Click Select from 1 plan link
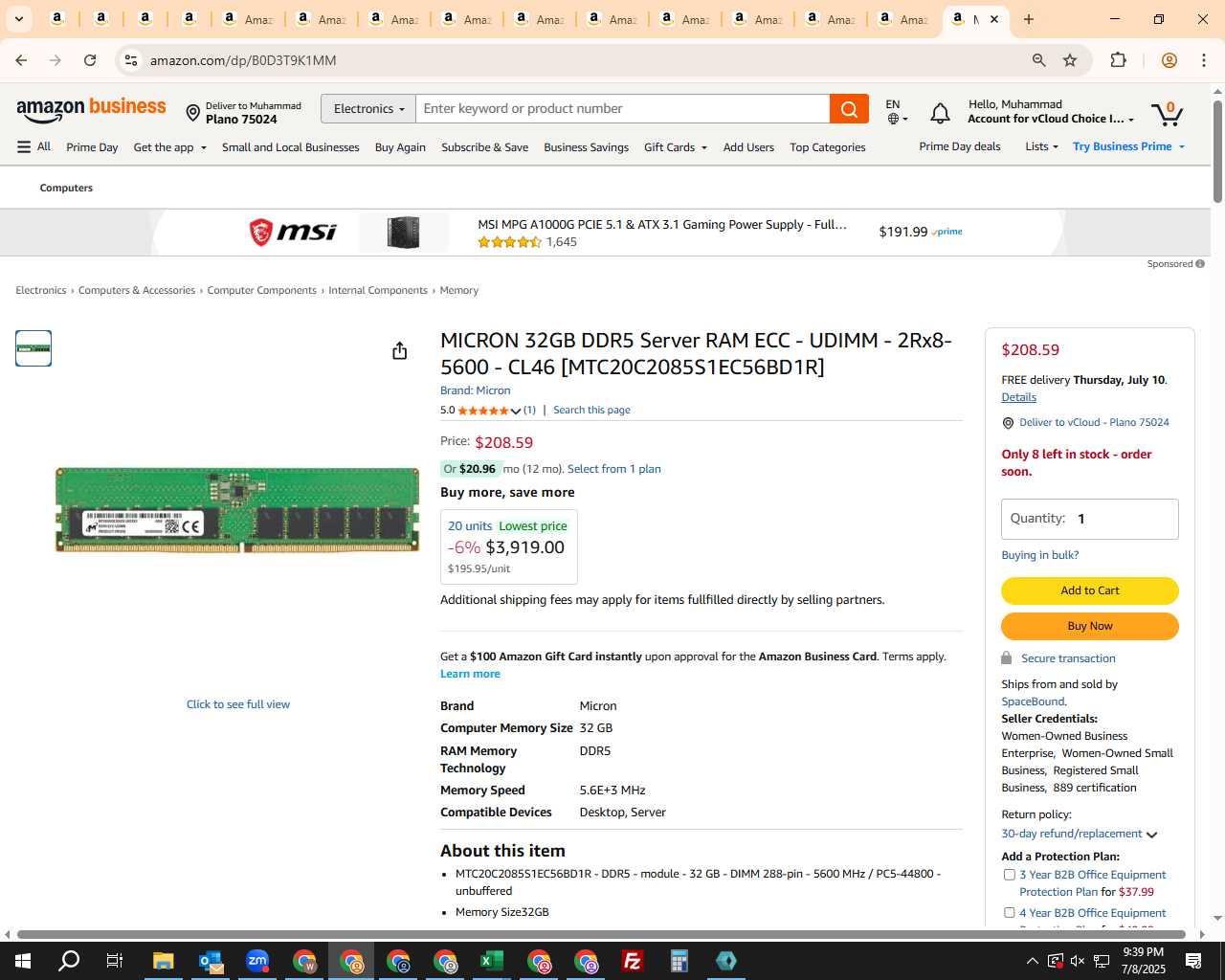This screenshot has width=1225, height=980. tap(614, 469)
